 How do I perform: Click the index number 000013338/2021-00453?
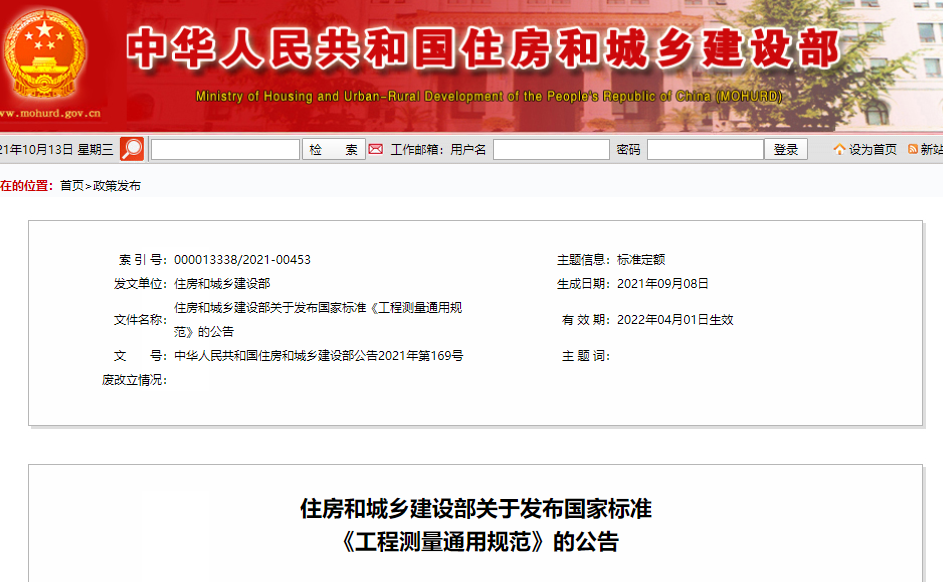pos(242,259)
